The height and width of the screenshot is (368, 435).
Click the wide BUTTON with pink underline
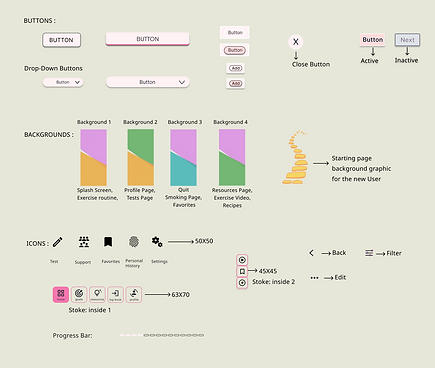point(148,39)
